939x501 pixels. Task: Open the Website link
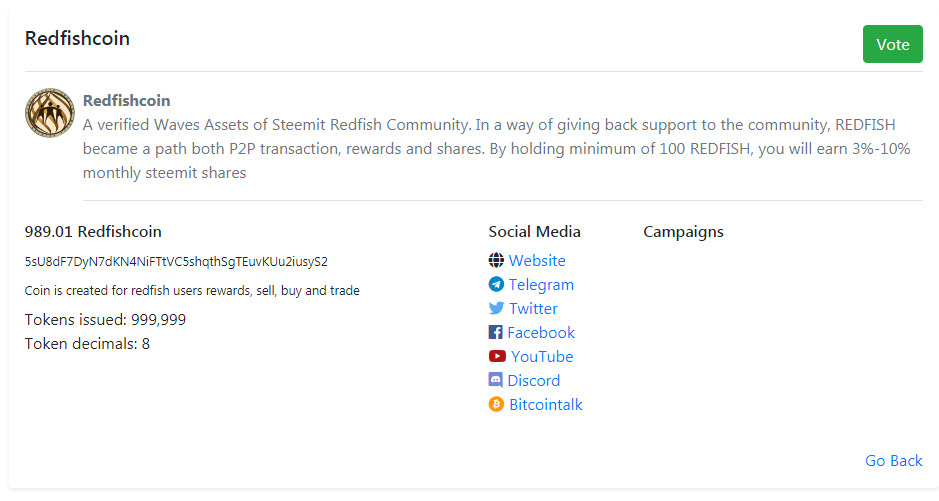pyautogui.click(x=537, y=260)
